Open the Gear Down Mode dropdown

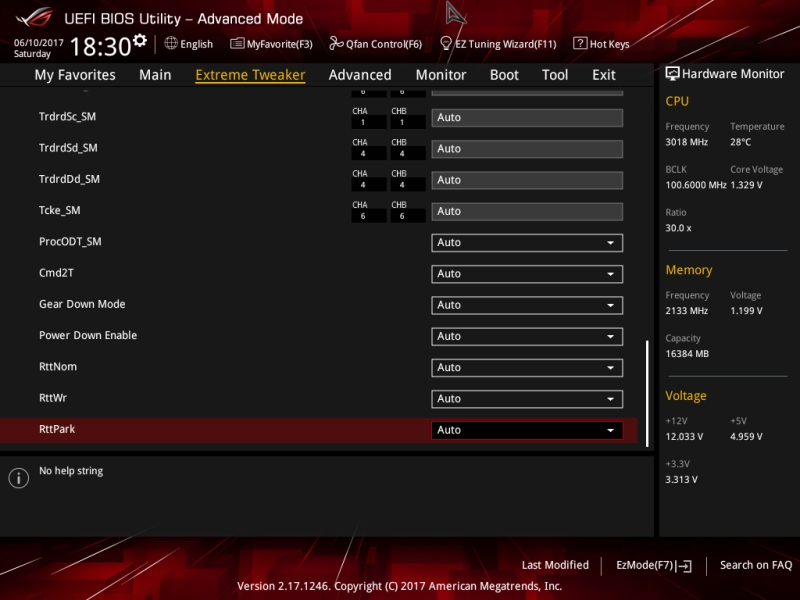click(x=527, y=305)
